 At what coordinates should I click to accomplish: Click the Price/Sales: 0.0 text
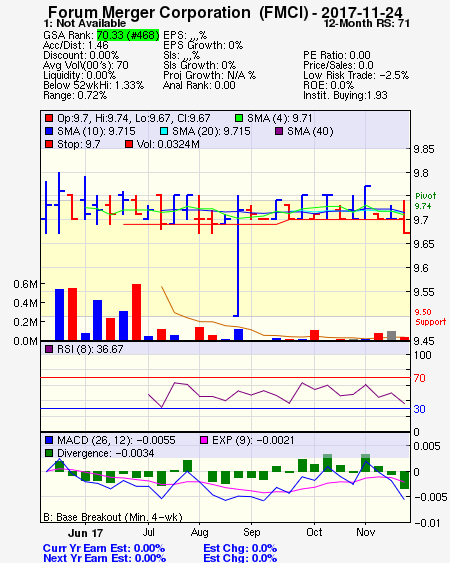tap(338, 65)
